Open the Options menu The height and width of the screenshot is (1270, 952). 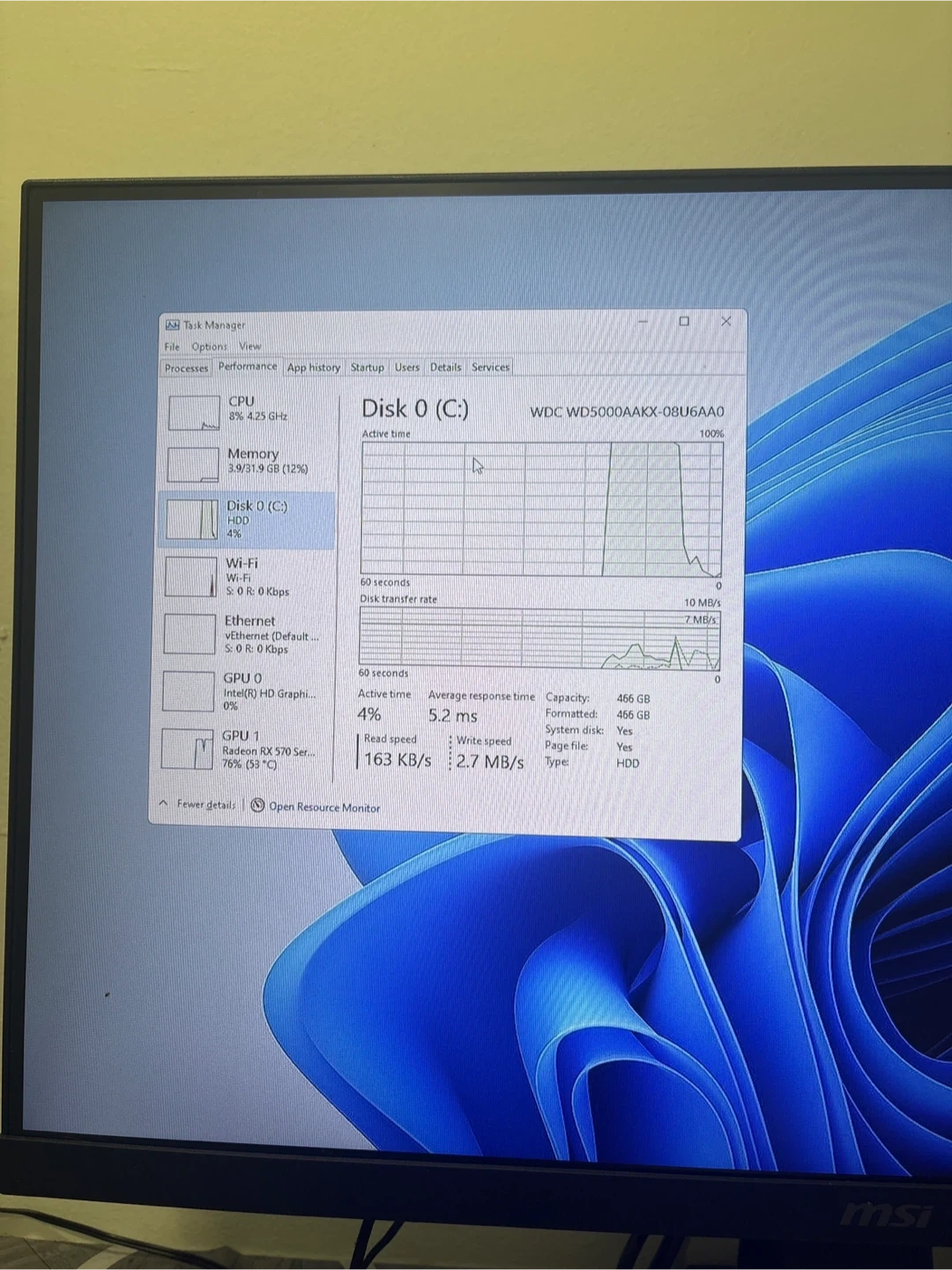(209, 347)
